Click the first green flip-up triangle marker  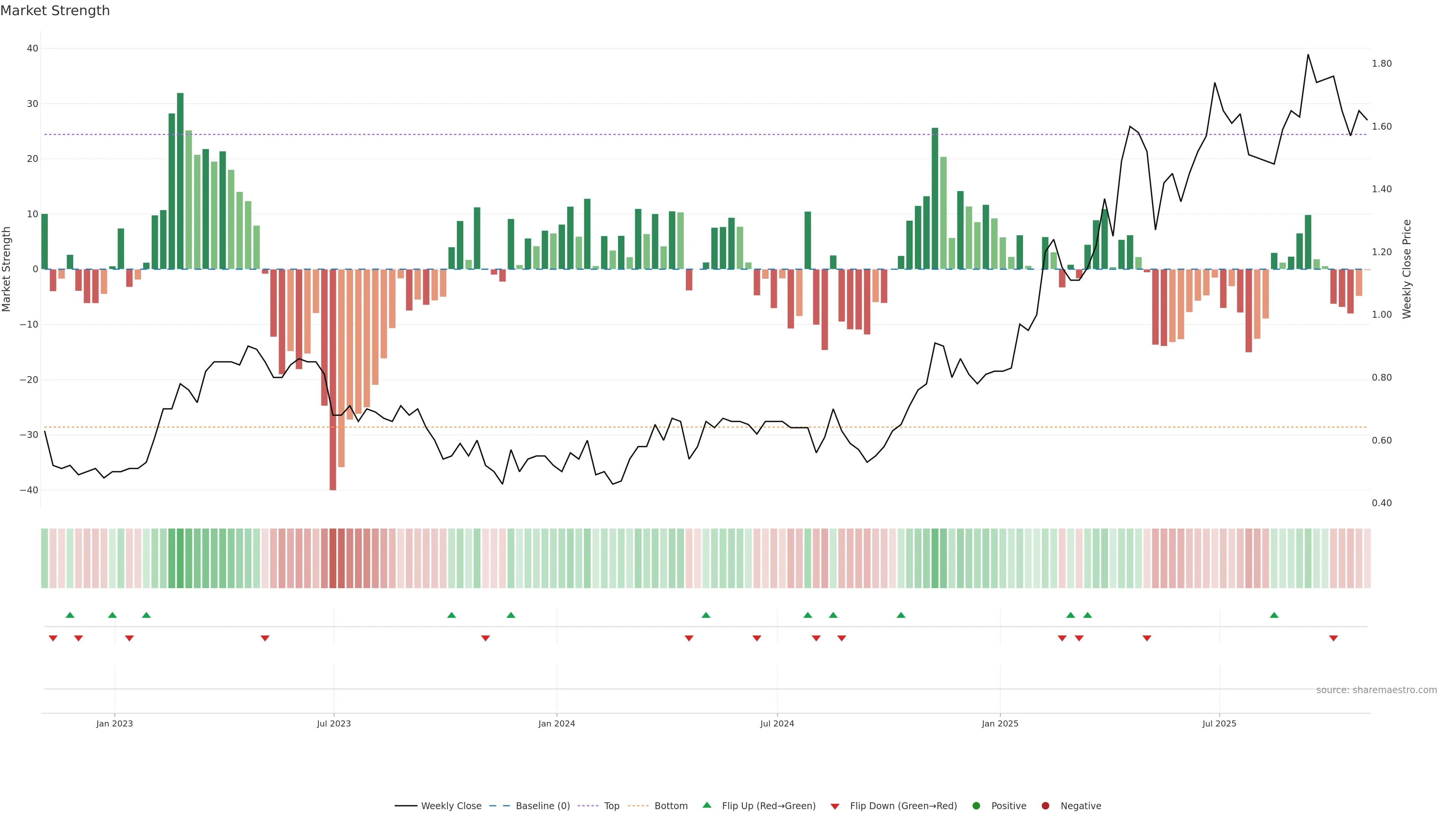click(70, 615)
